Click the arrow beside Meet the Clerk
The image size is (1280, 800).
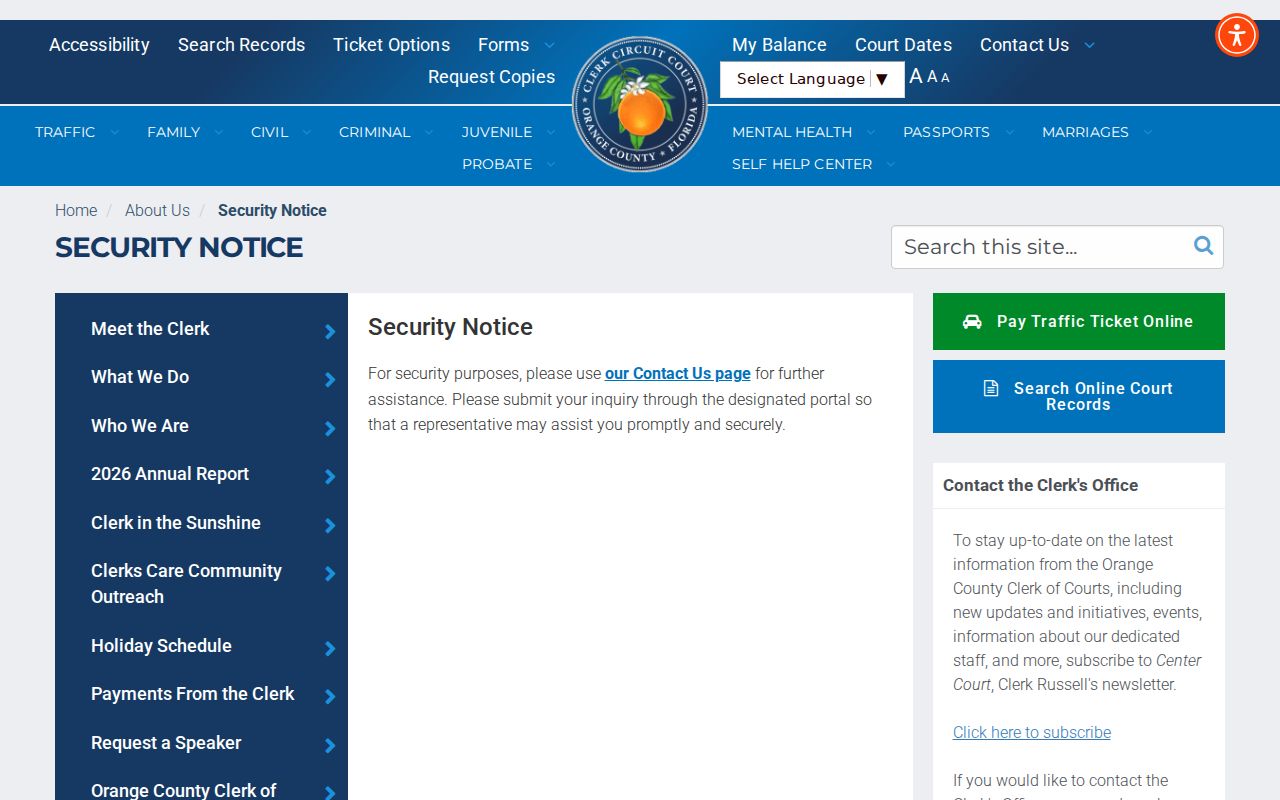(330, 331)
